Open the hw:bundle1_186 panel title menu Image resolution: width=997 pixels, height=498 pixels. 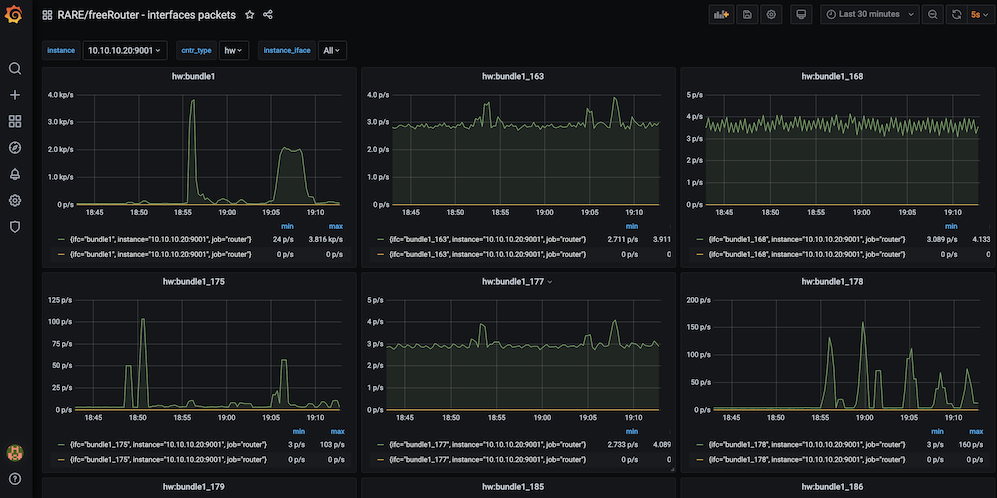pyautogui.click(x=832, y=487)
